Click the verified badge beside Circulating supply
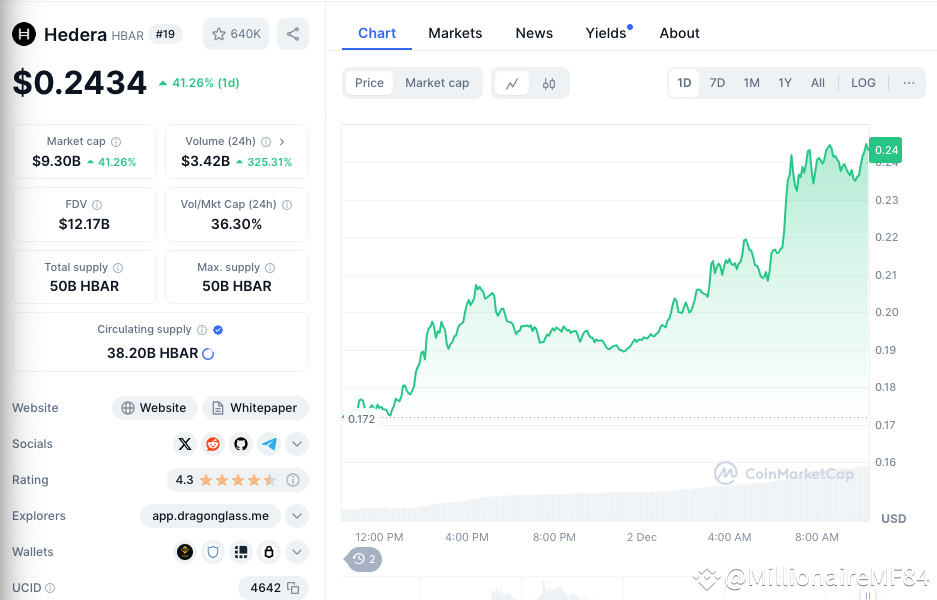The image size is (937, 600). point(218,330)
